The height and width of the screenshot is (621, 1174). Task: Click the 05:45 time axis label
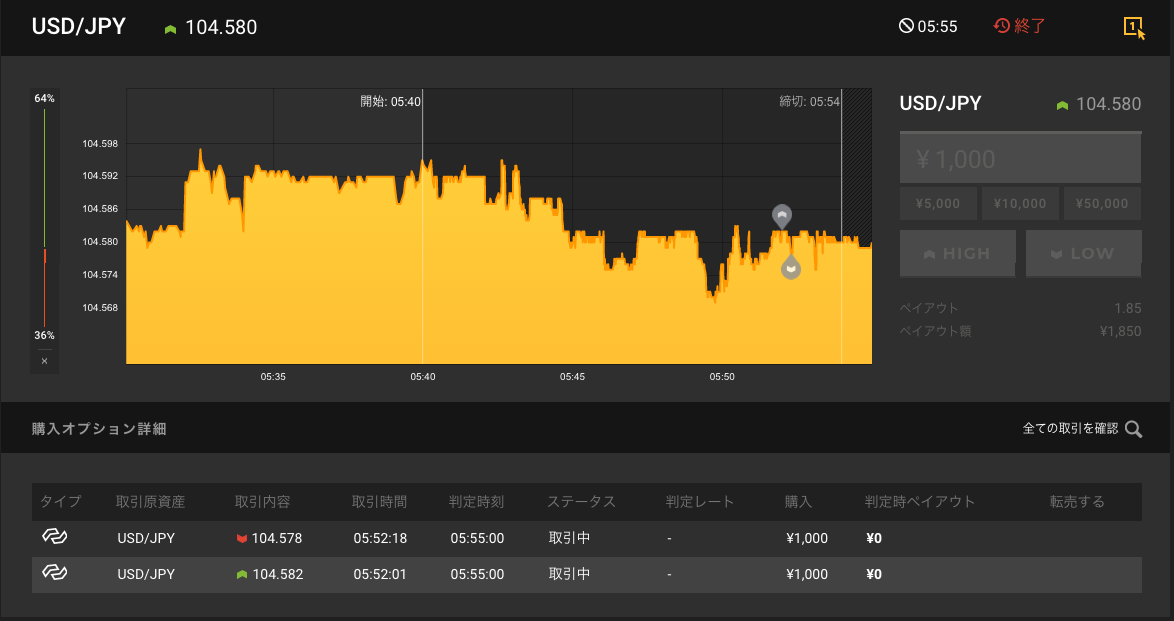(x=572, y=377)
